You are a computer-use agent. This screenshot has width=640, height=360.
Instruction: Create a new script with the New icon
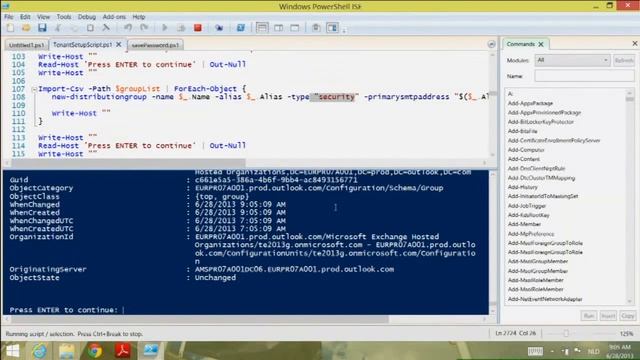pos(11,28)
